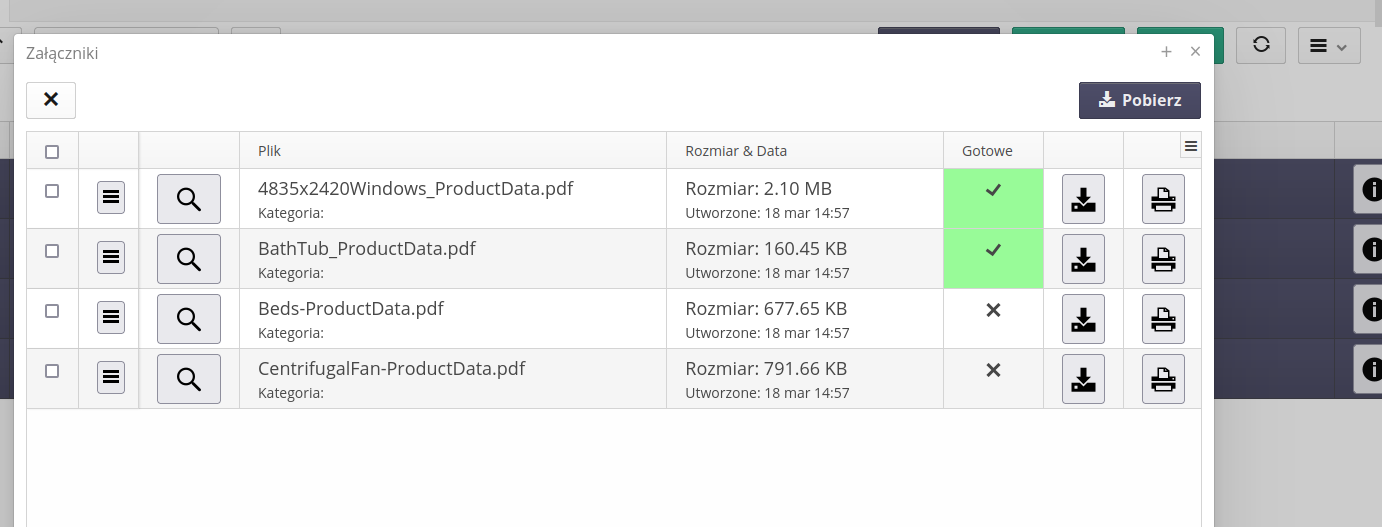Expand the hamburger dropdown in the top toolbar
The image size is (1382, 527).
tap(1329, 46)
